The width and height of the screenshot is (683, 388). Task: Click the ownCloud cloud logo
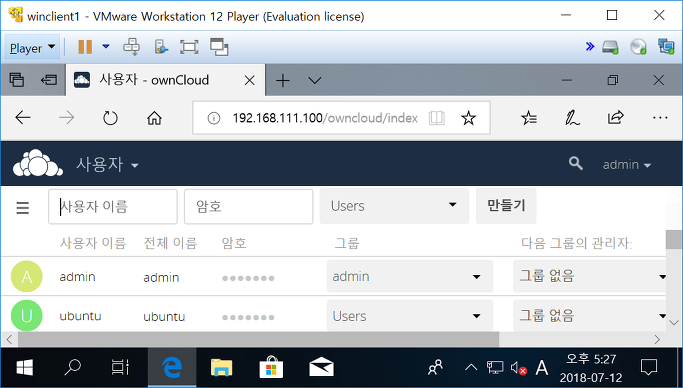point(38,163)
